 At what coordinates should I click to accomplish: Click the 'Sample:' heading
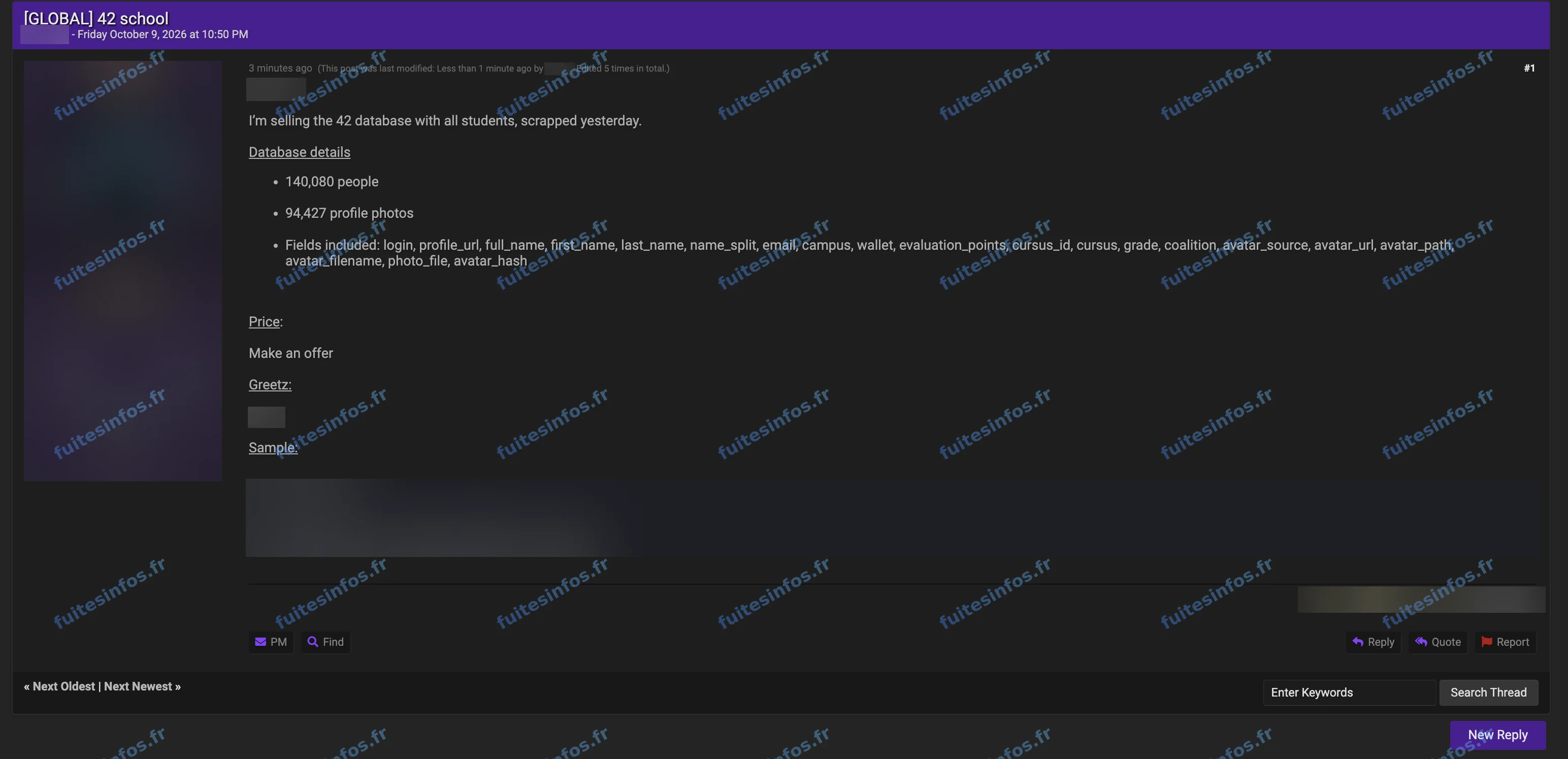tap(273, 447)
